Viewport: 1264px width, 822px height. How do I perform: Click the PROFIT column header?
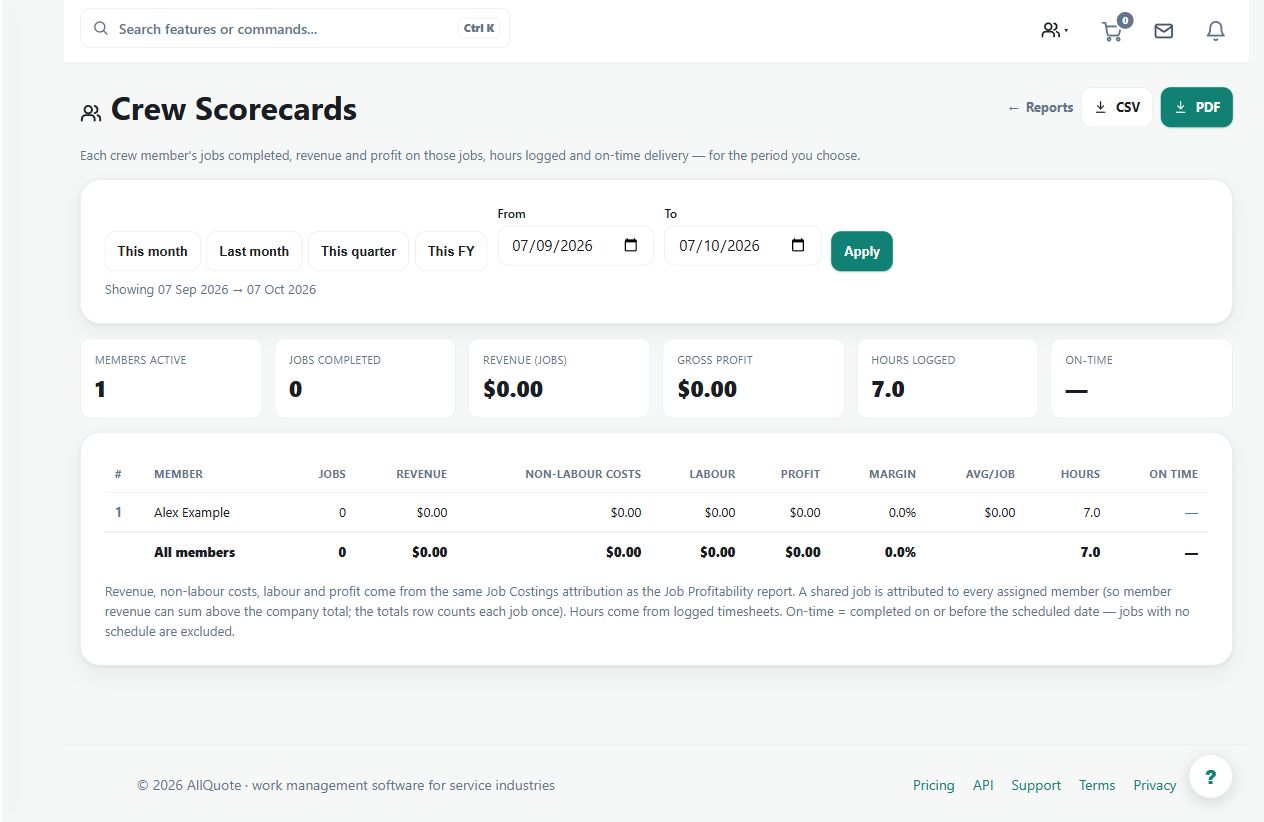pos(801,474)
